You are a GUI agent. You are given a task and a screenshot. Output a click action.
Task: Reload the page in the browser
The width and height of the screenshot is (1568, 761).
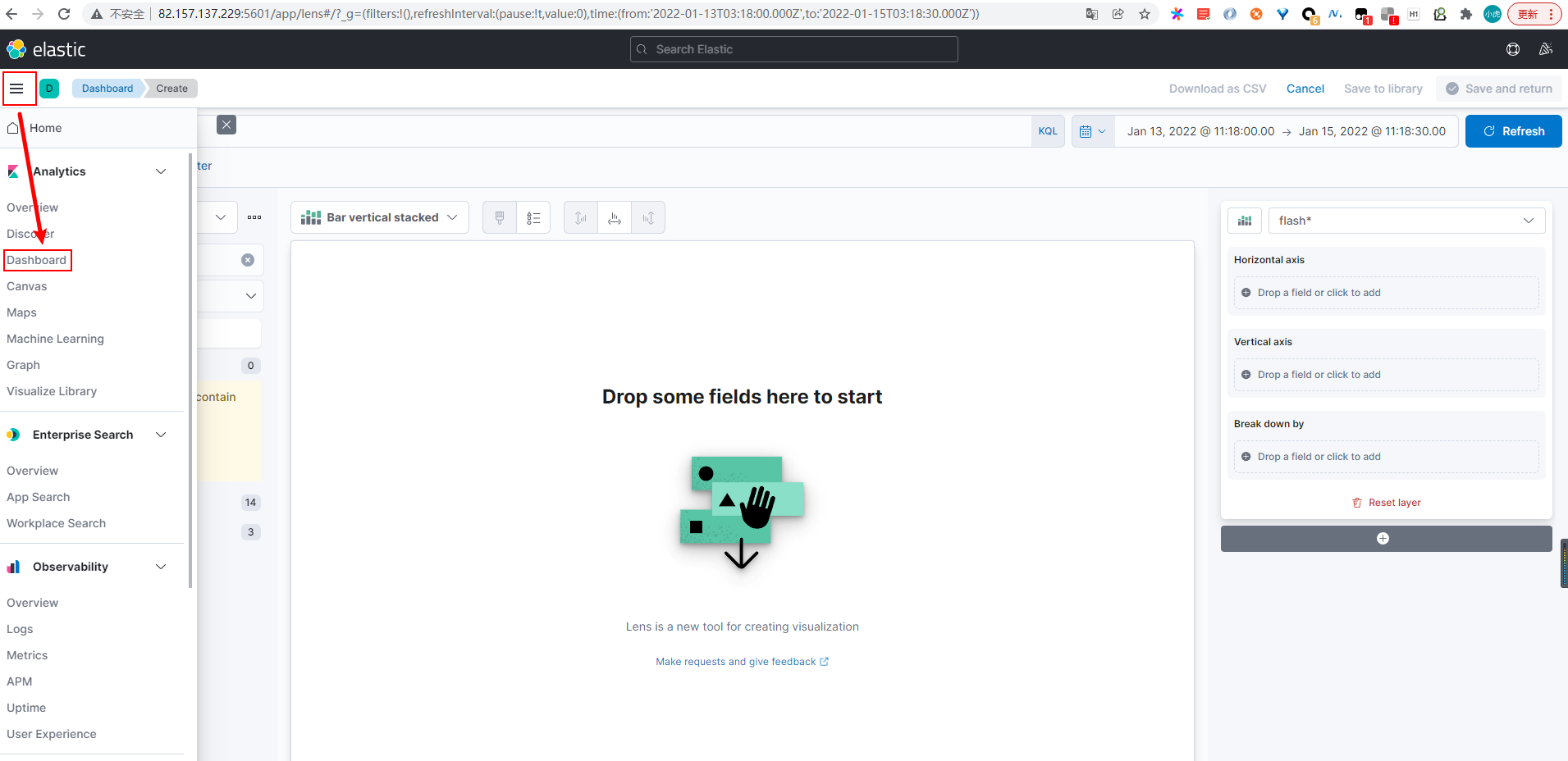tap(64, 14)
